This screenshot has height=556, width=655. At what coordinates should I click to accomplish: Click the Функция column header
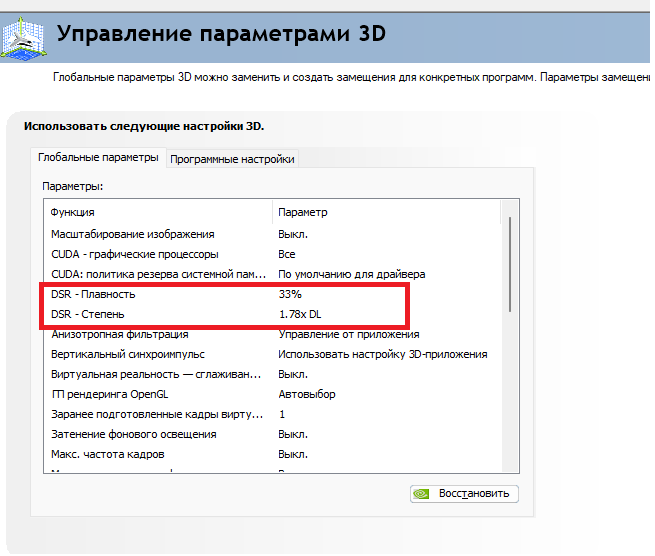click(x=158, y=212)
